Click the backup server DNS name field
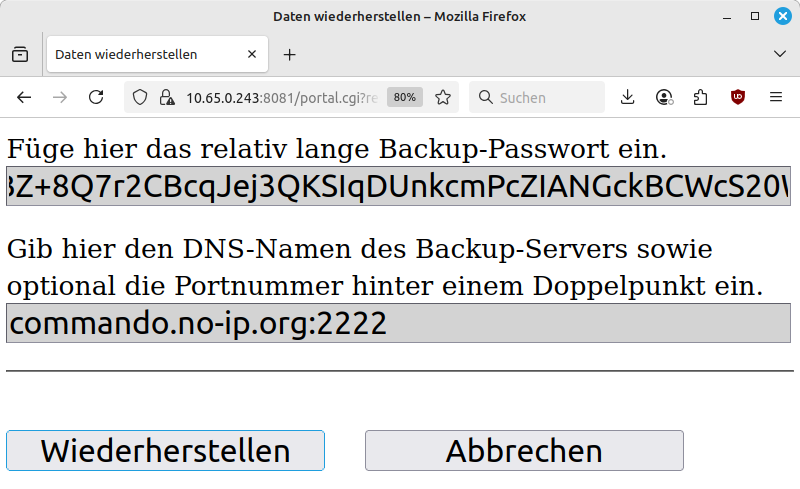This screenshot has height=489, width=800. coord(398,323)
